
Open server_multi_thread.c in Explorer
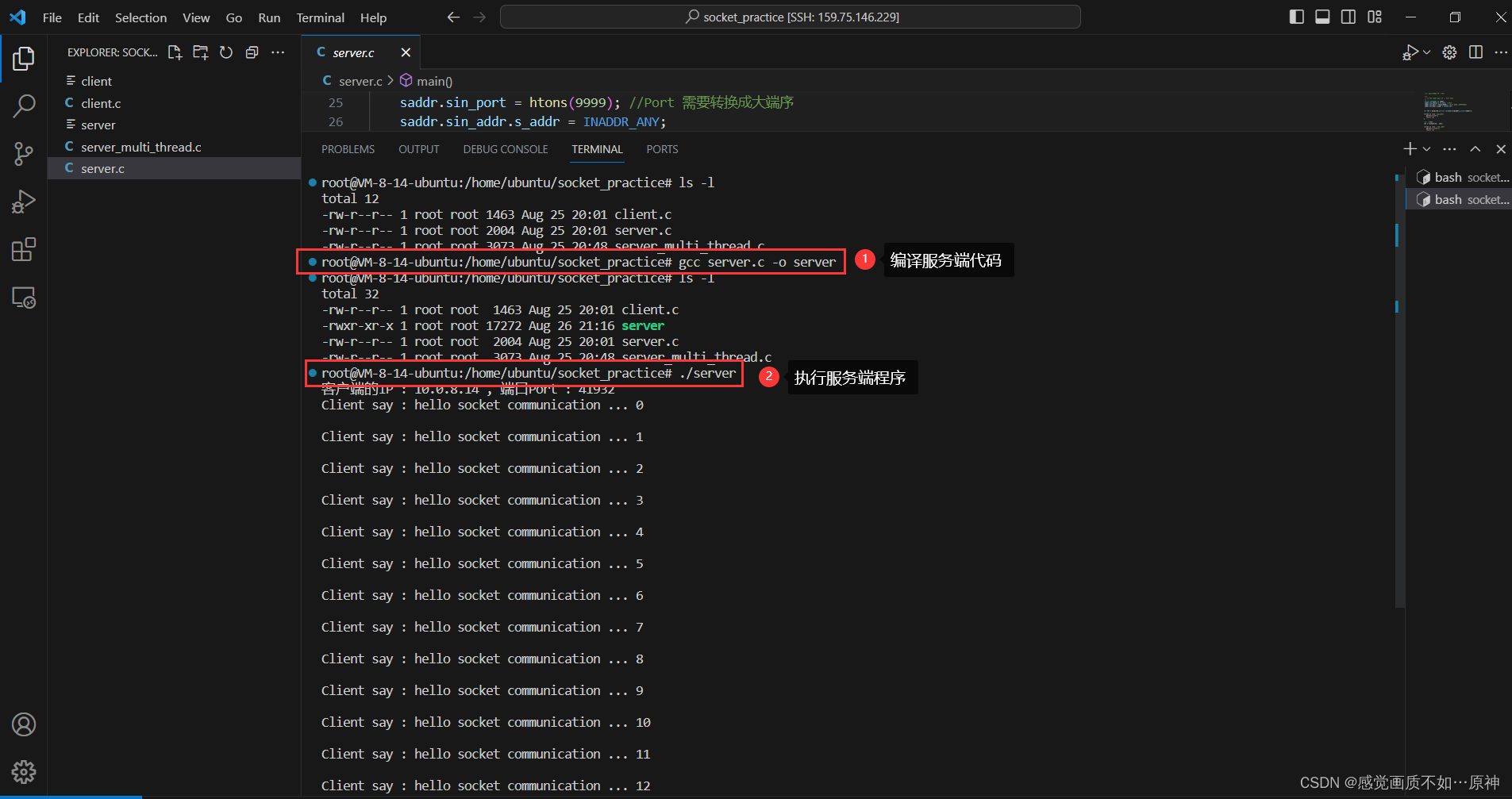click(175, 147)
